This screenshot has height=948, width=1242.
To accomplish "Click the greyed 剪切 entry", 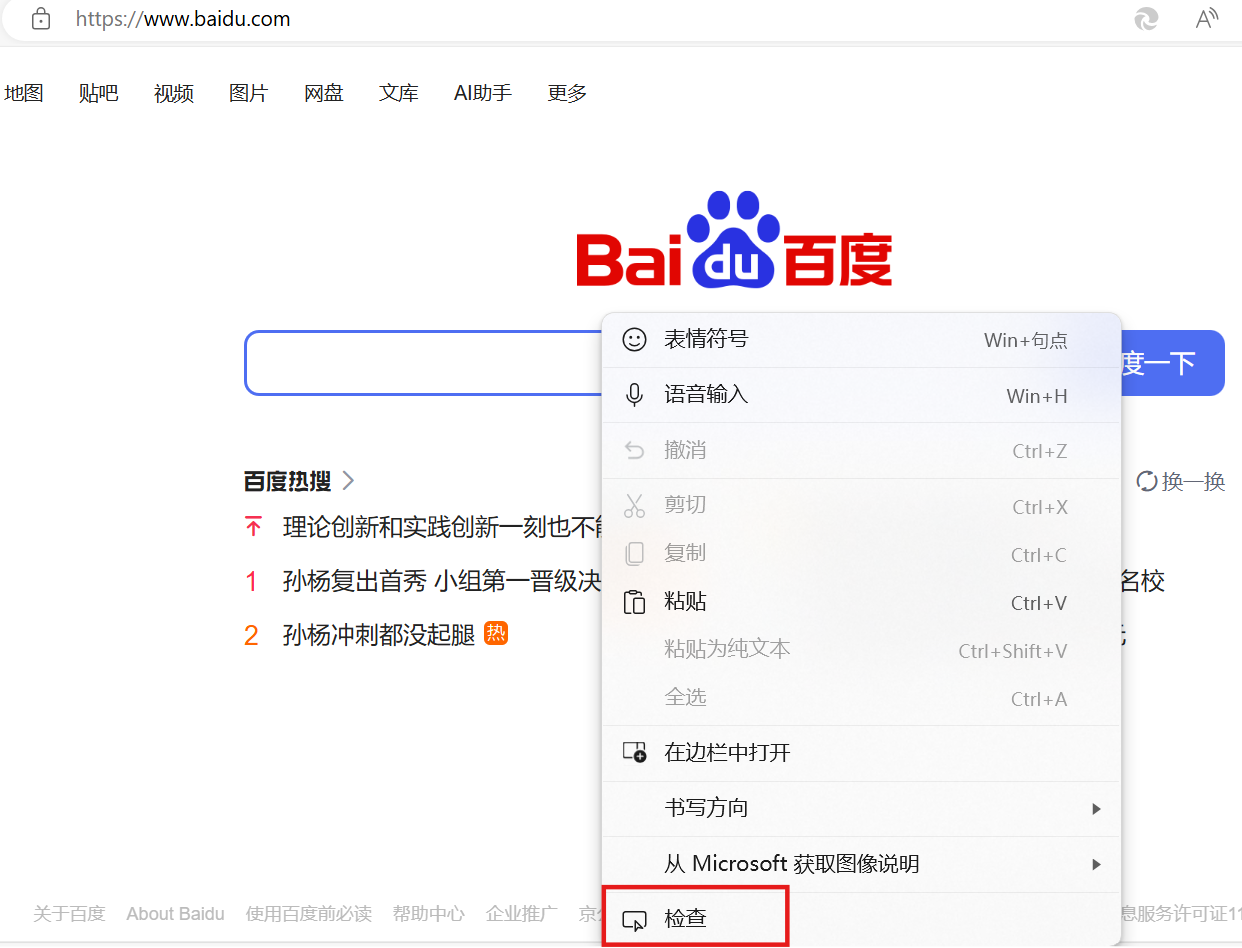I will pyautogui.click(x=861, y=505).
